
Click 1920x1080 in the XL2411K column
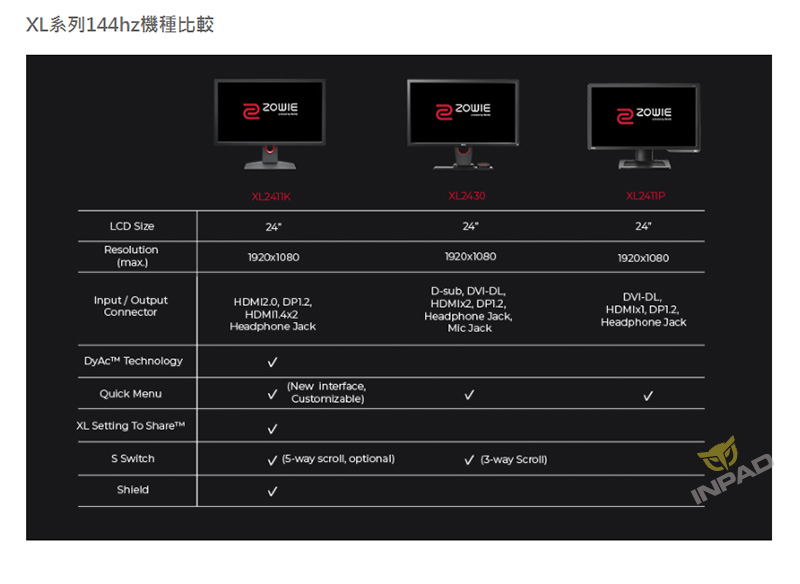pyautogui.click(x=273, y=257)
